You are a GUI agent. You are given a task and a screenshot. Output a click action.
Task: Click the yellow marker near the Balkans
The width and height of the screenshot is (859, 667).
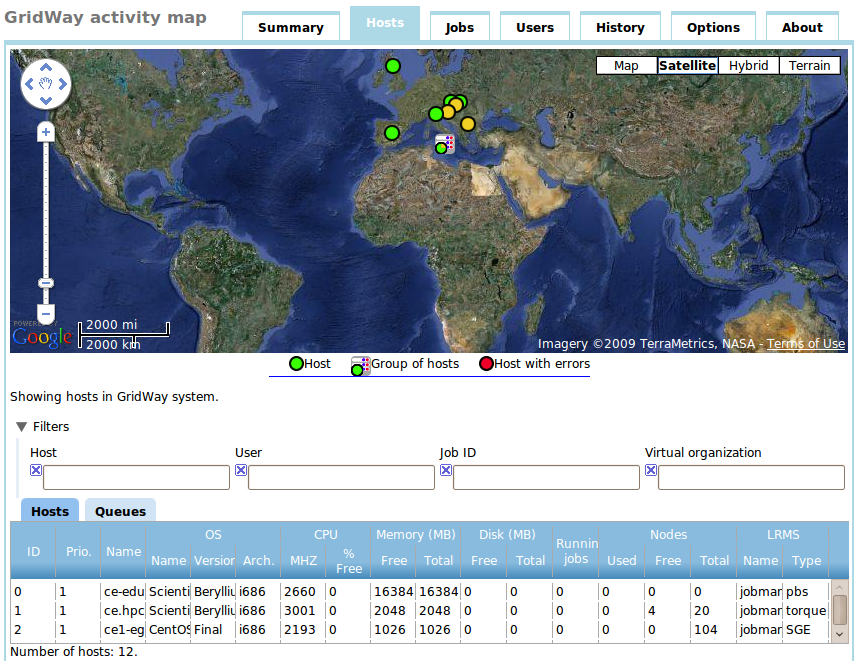pos(467,124)
